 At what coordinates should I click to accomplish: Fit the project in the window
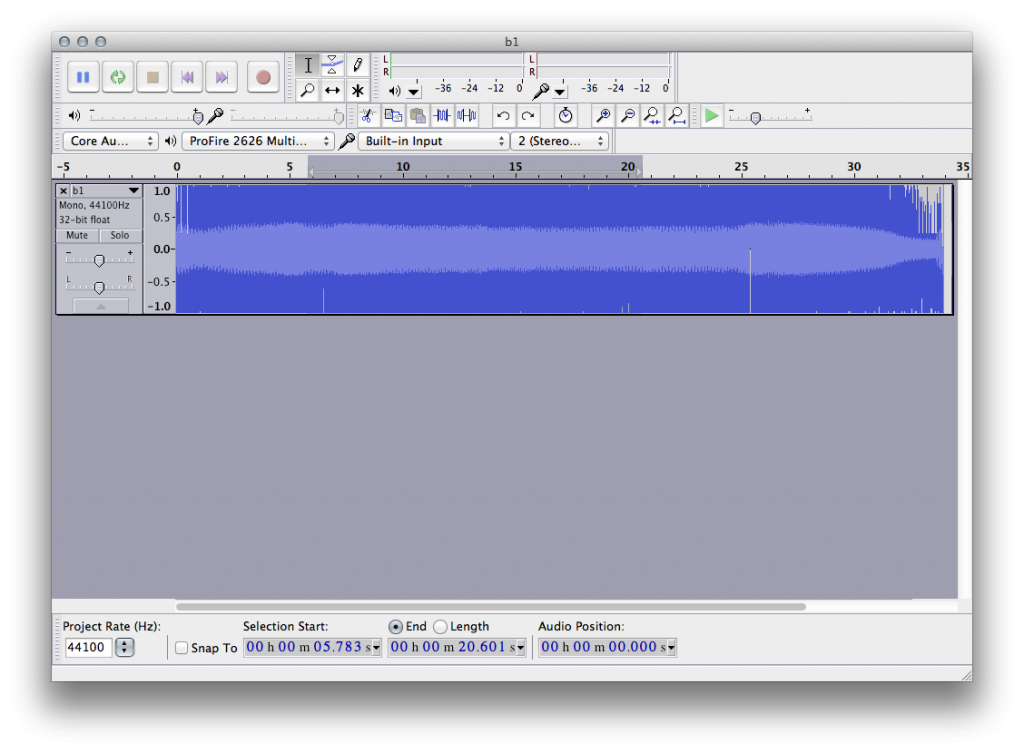point(676,115)
